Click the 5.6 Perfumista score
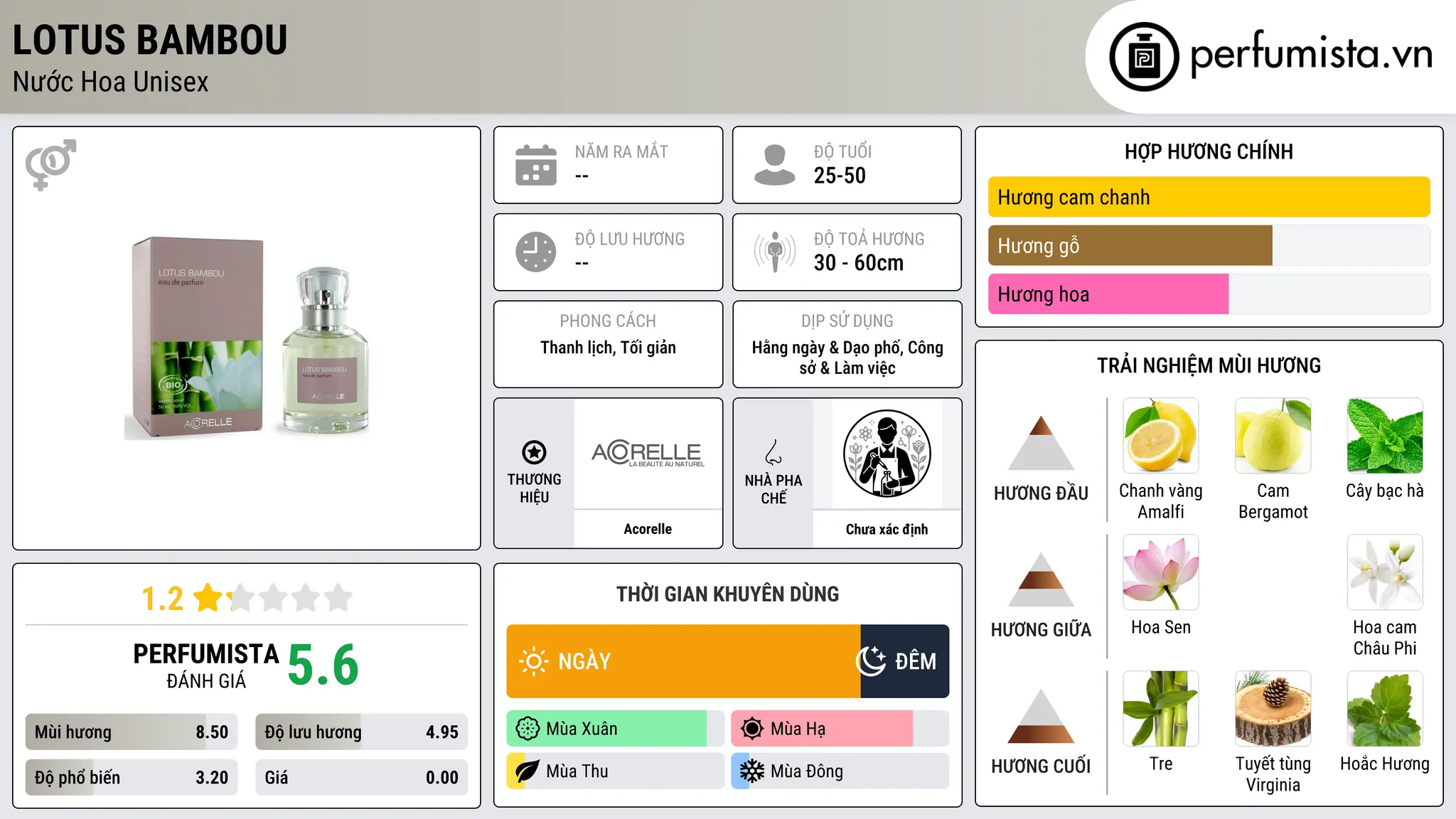This screenshot has width=1456, height=819. point(323,665)
